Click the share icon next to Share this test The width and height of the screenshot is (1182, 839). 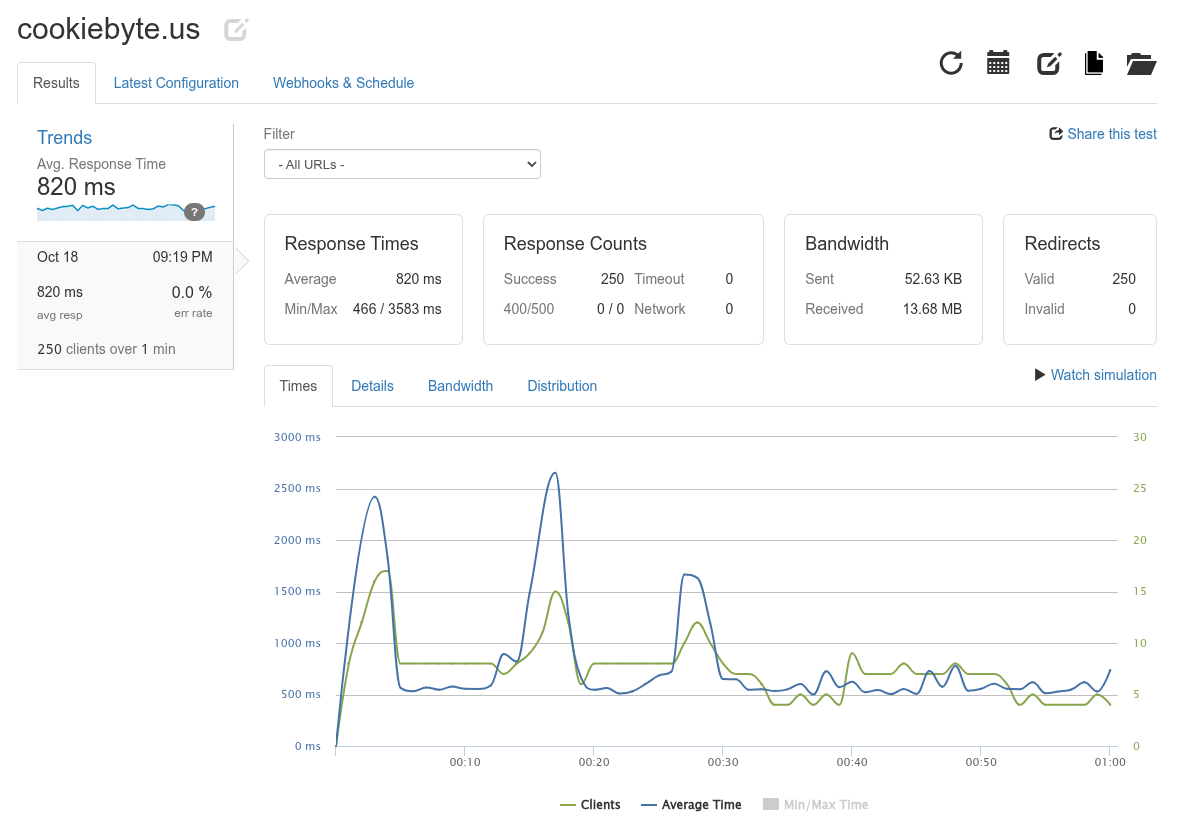[x=1055, y=134]
